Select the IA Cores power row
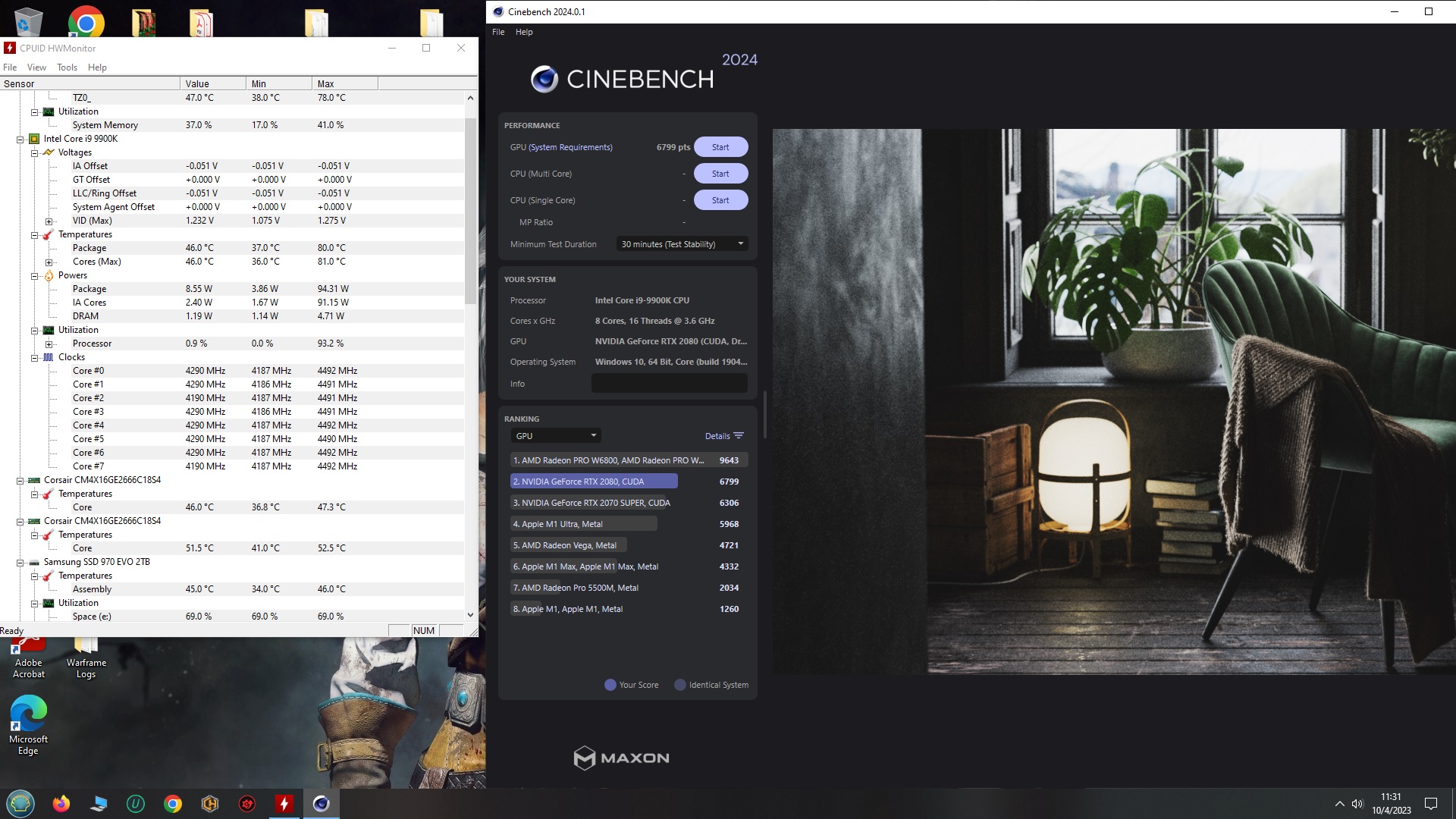The height and width of the screenshot is (819, 1456). pos(232,303)
